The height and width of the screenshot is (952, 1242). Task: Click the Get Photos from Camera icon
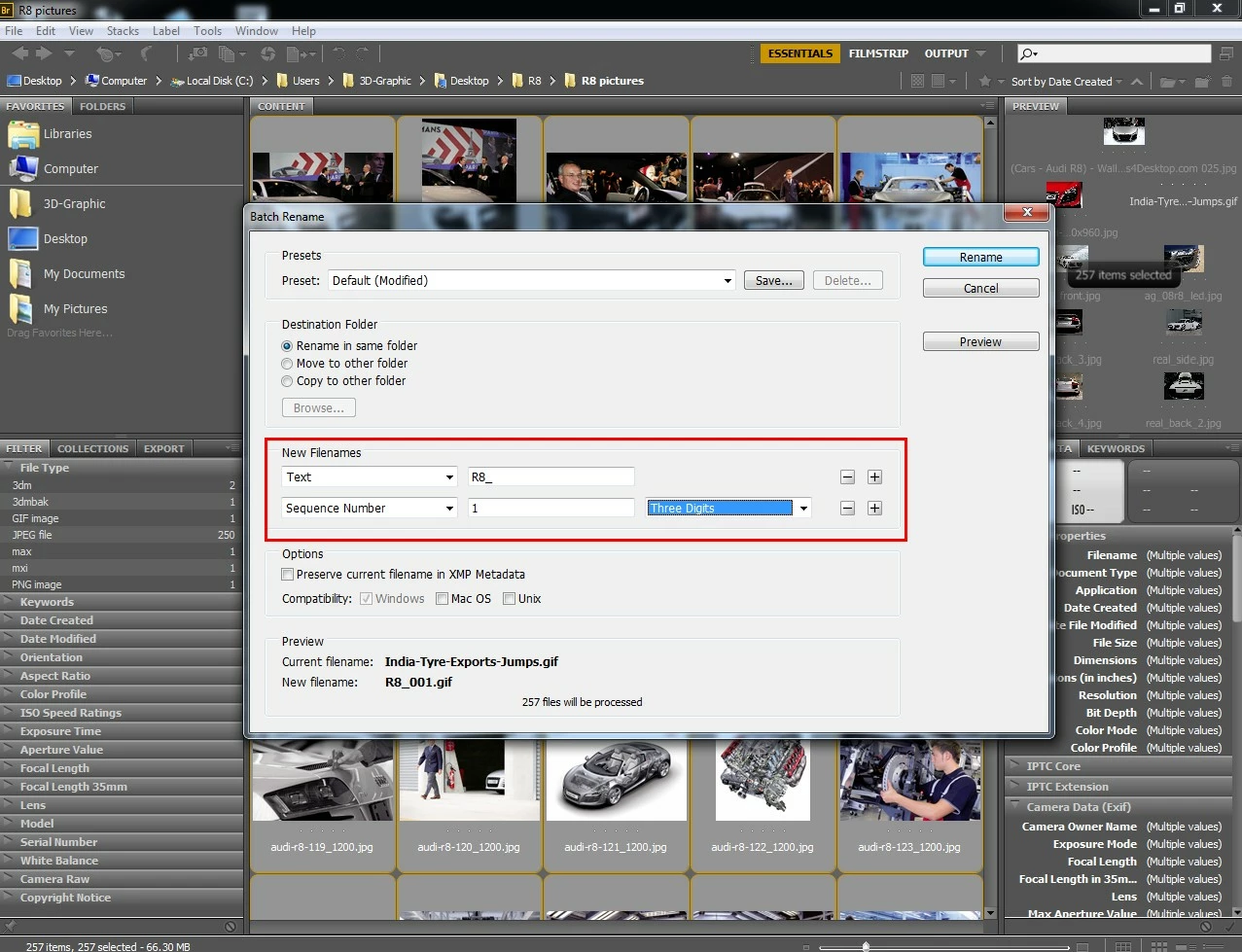click(x=198, y=53)
